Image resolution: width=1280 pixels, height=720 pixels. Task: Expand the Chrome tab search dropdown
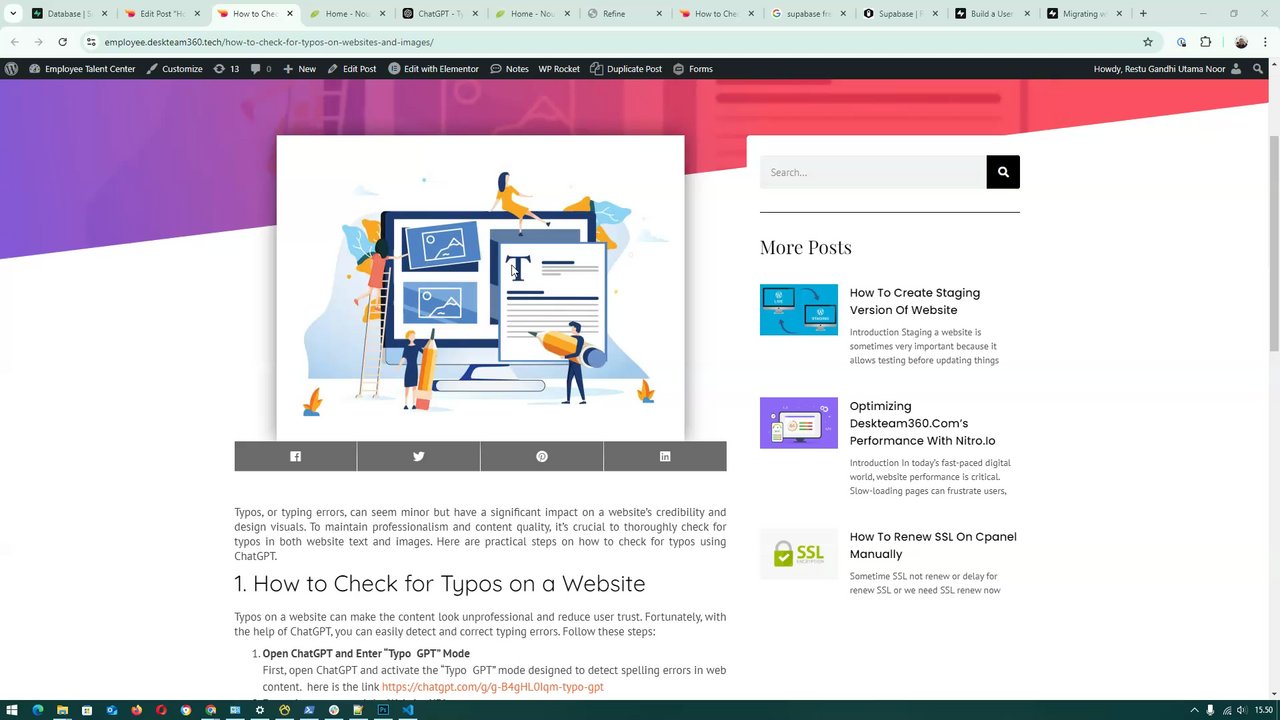click(13, 14)
